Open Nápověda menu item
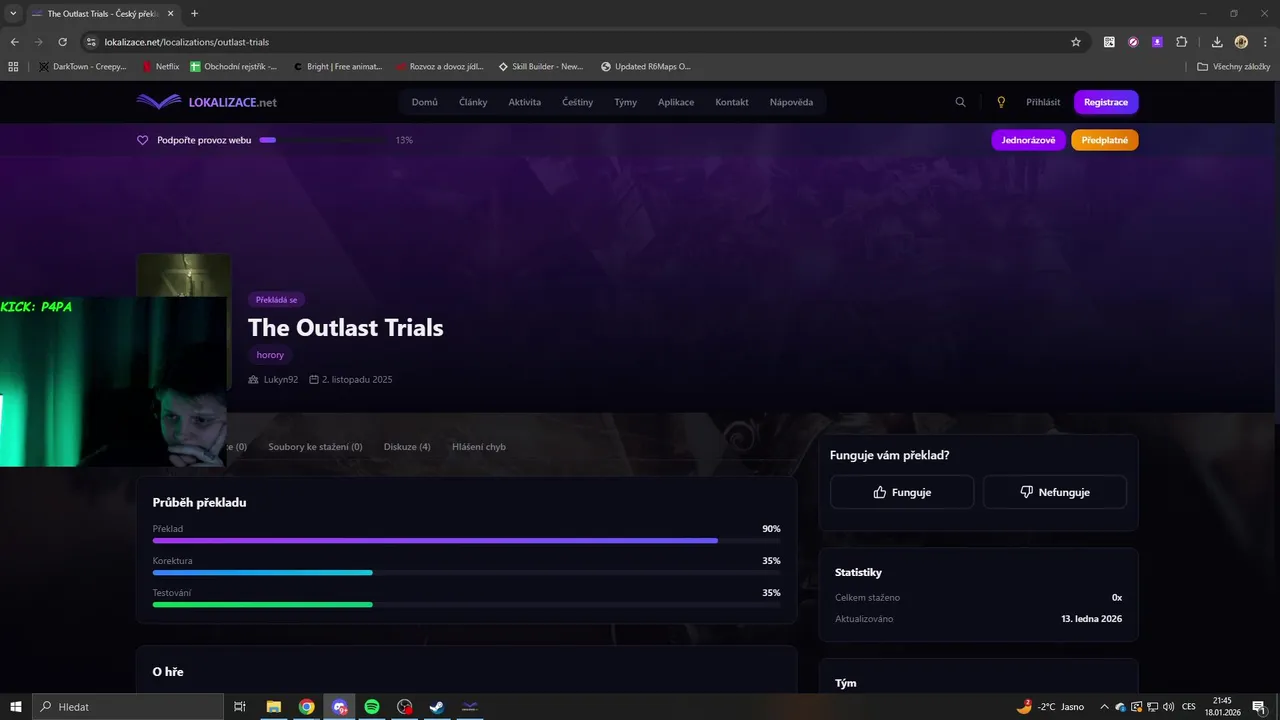 coord(791,102)
